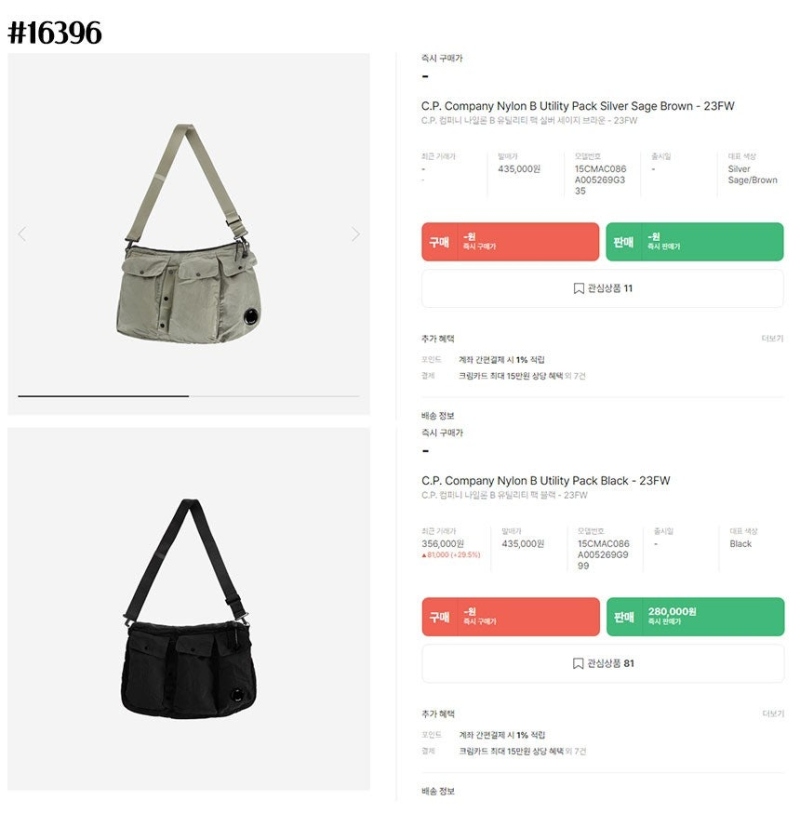This screenshot has height=840, width=800.
Task: Click the 외 7건 link for the black bag
Action: tap(575, 751)
